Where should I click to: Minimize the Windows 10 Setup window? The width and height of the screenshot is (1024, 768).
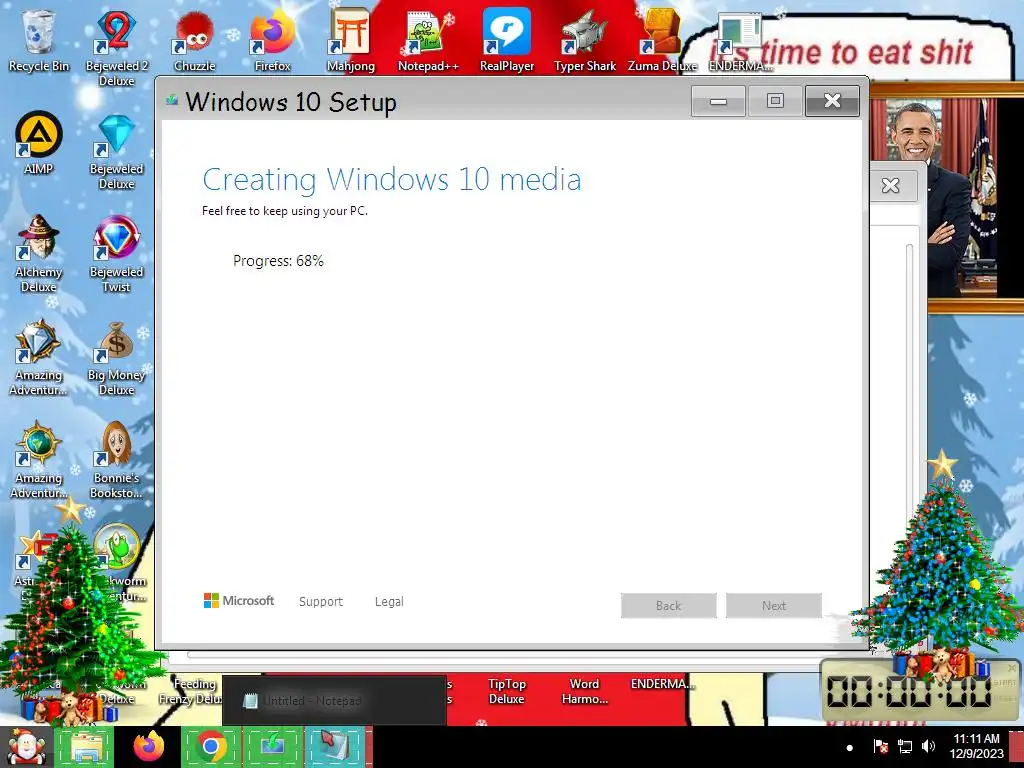coord(718,101)
